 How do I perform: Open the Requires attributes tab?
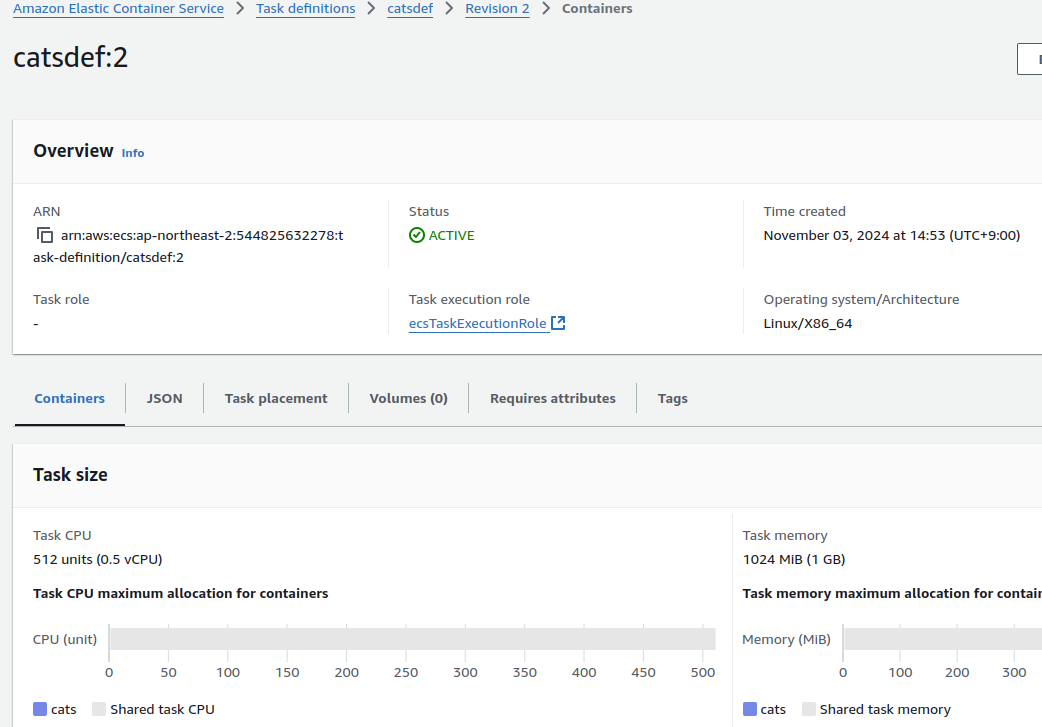click(x=553, y=398)
